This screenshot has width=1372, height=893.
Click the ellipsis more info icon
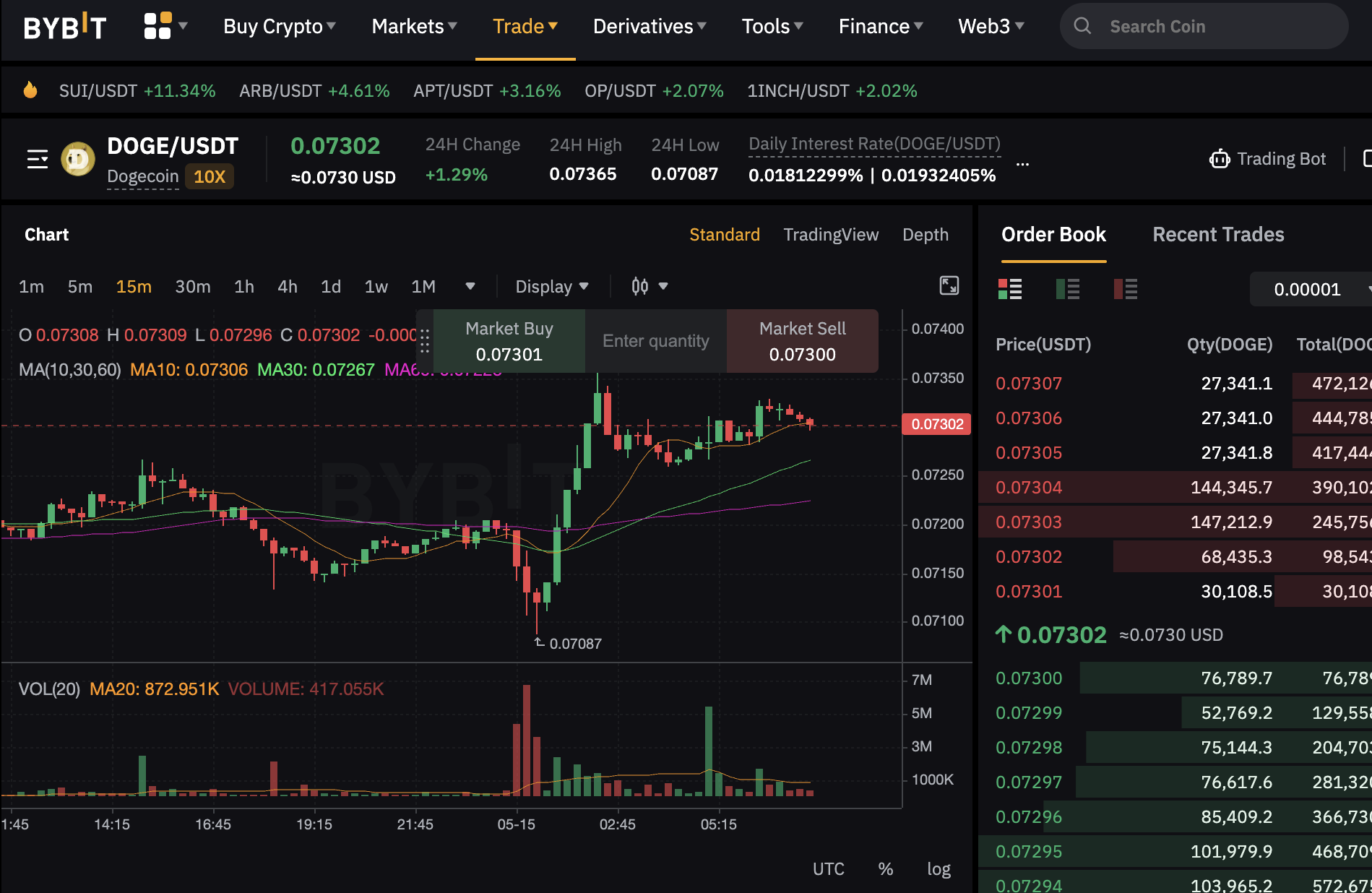click(1022, 165)
